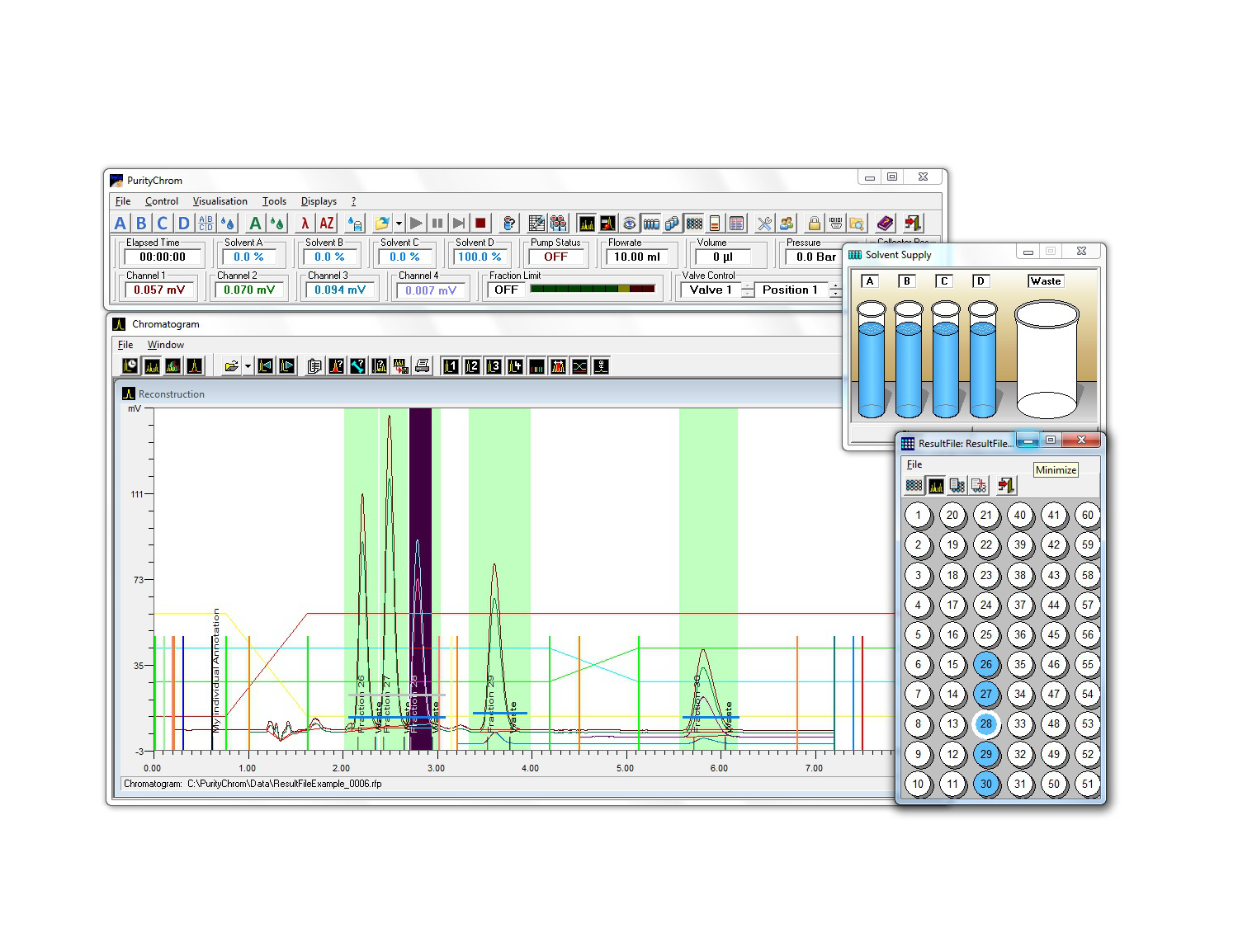Viewport: 1238px width, 952px height.
Task: Click the red Stop button in main toolbar
Action: [x=480, y=223]
